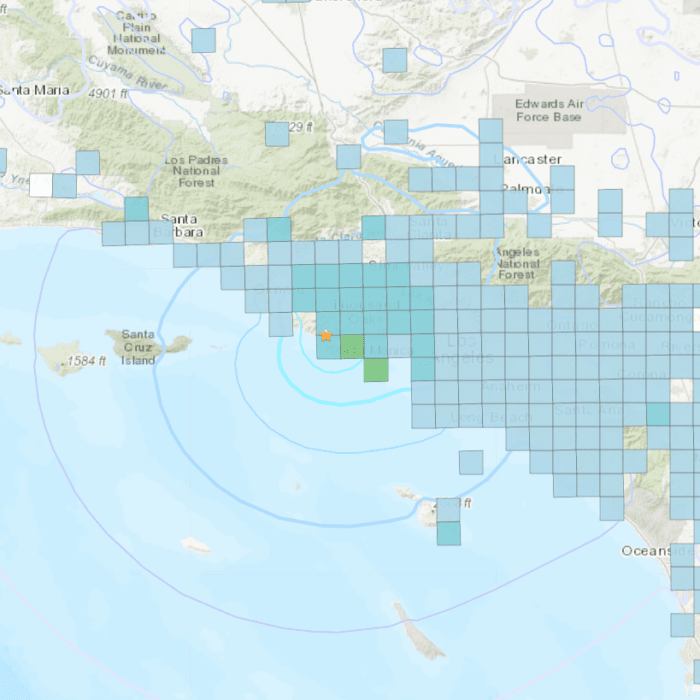The image size is (700, 700).
Task: Click the Lancaster city label
Action: (528, 159)
